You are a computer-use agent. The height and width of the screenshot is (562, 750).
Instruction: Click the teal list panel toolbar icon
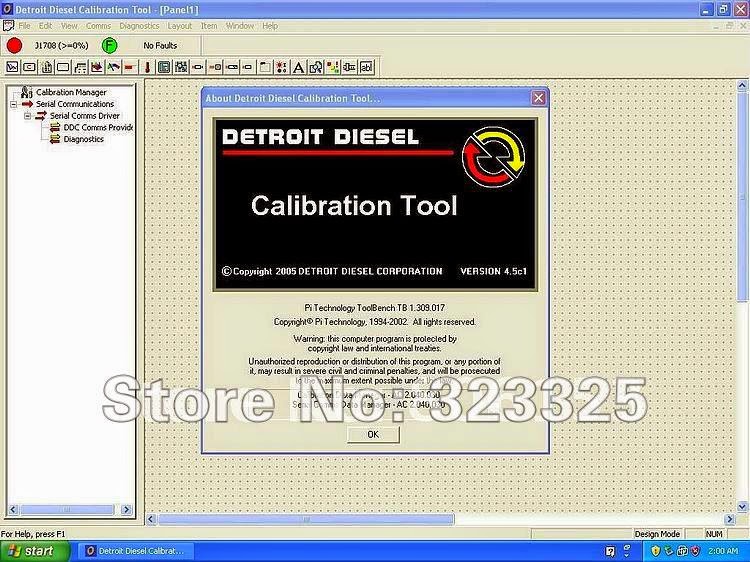click(164, 67)
